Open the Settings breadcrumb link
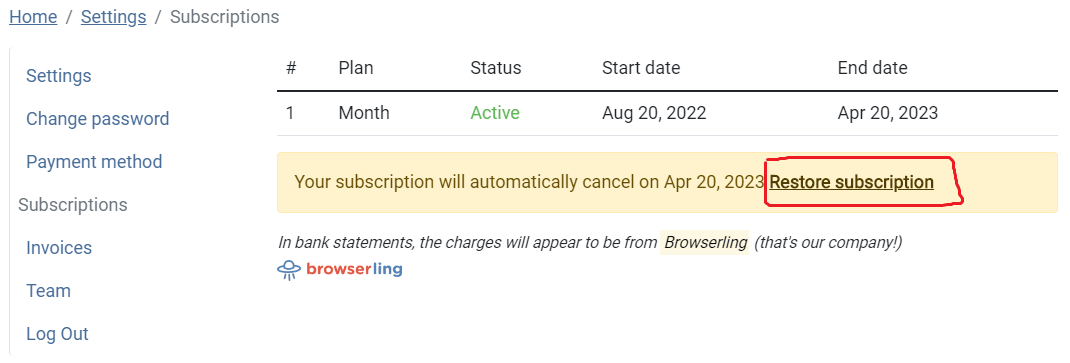The width and height of the screenshot is (1070, 363). (x=113, y=16)
